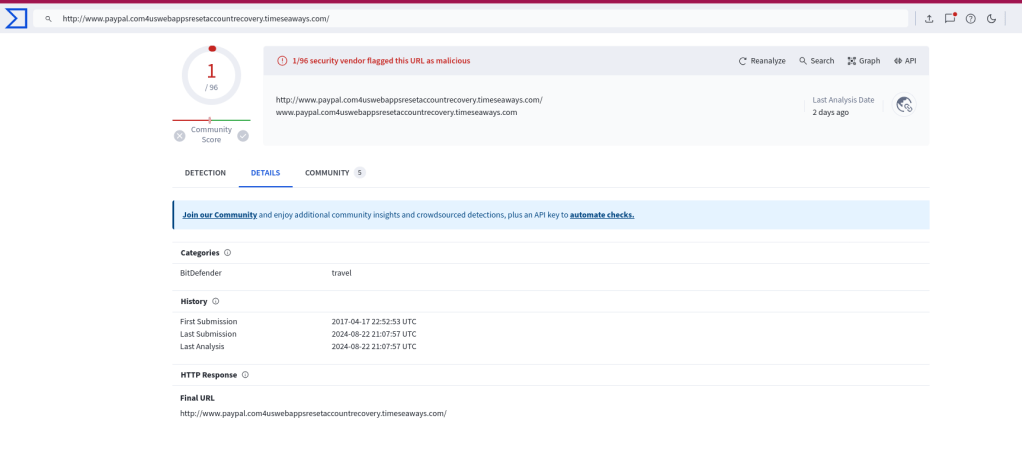The width and height of the screenshot is (1022, 457).
Task: Switch to the Detection tab
Action: (x=205, y=173)
